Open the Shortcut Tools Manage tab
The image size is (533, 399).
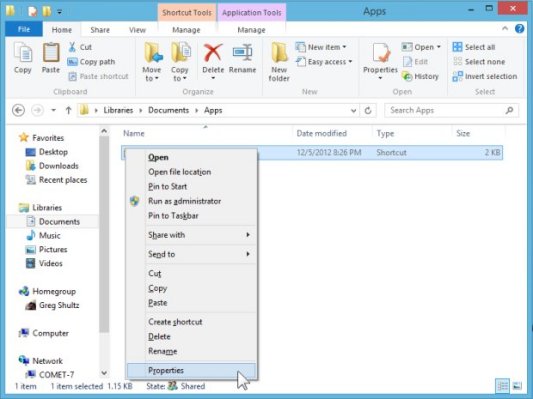point(186,30)
